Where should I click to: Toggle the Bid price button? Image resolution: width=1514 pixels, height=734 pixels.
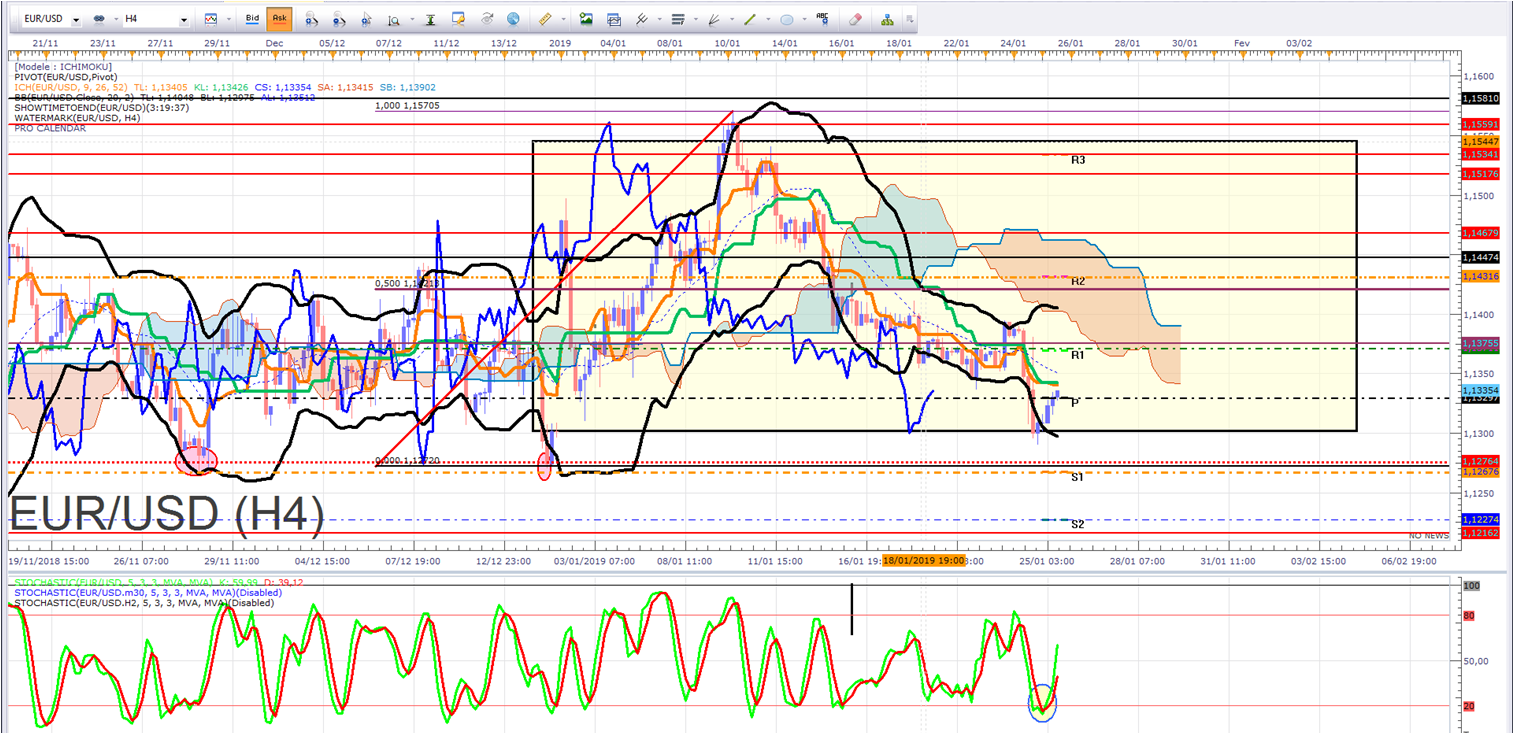tap(252, 19)
